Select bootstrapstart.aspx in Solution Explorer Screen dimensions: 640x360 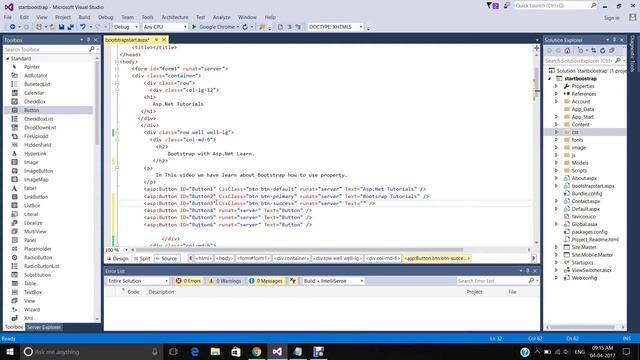pos(593,186)
